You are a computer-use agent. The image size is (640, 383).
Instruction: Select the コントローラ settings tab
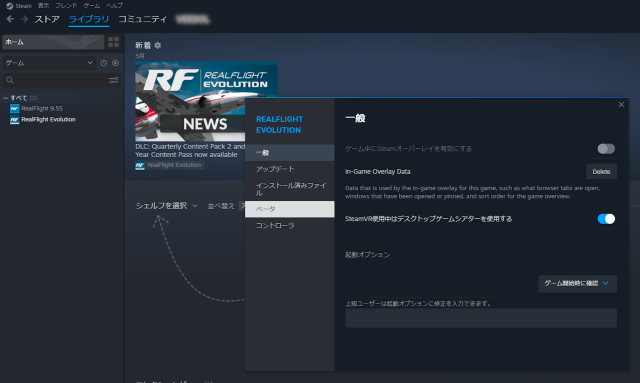[x=289, y=225]
